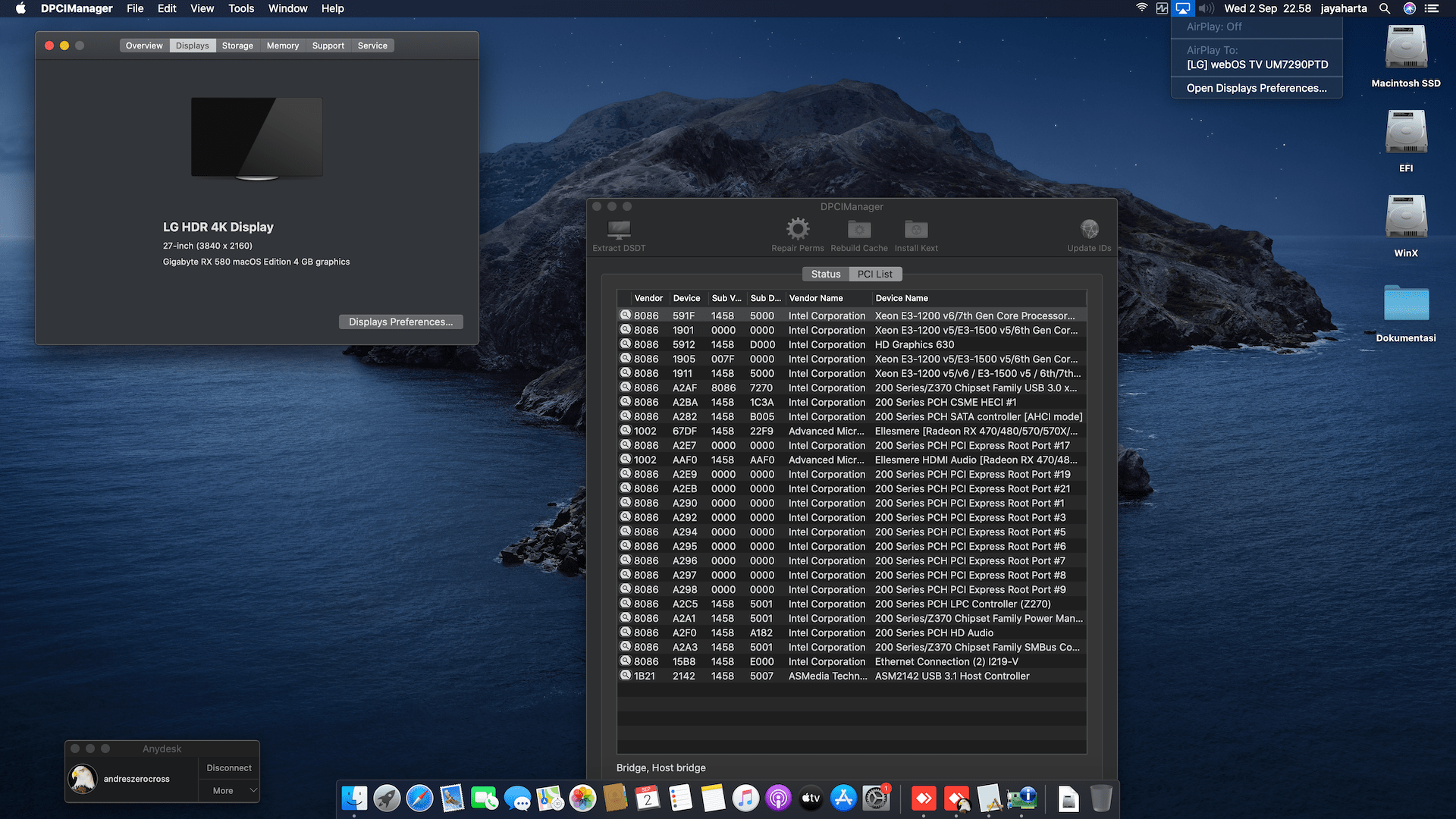This screenshot has width=1456, height=819.
Task: Switch to the Storage tab
Action: (x=237, y=45)
